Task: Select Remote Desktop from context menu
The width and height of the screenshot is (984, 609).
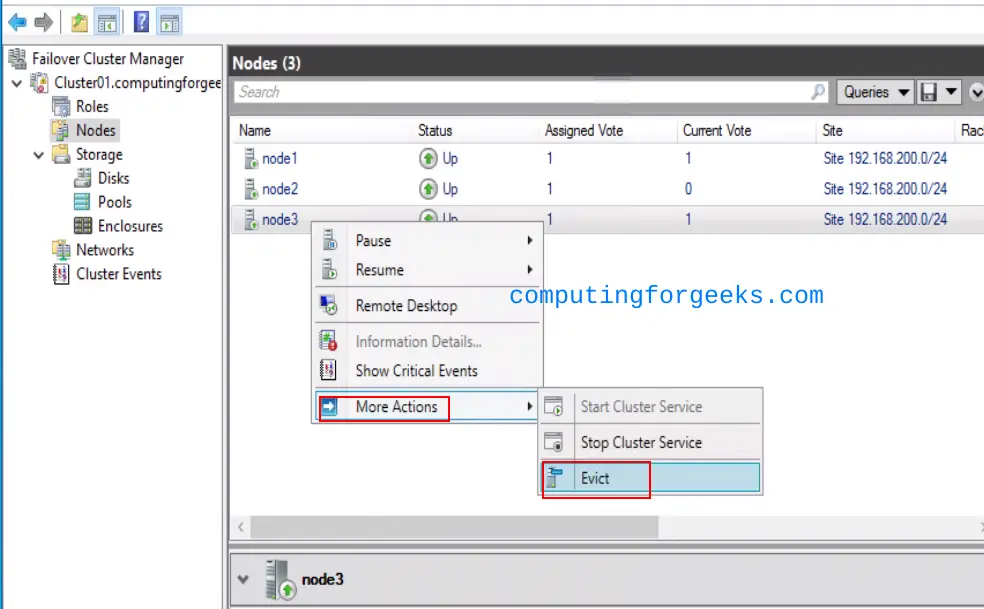Action: click(x=427, y=306)
